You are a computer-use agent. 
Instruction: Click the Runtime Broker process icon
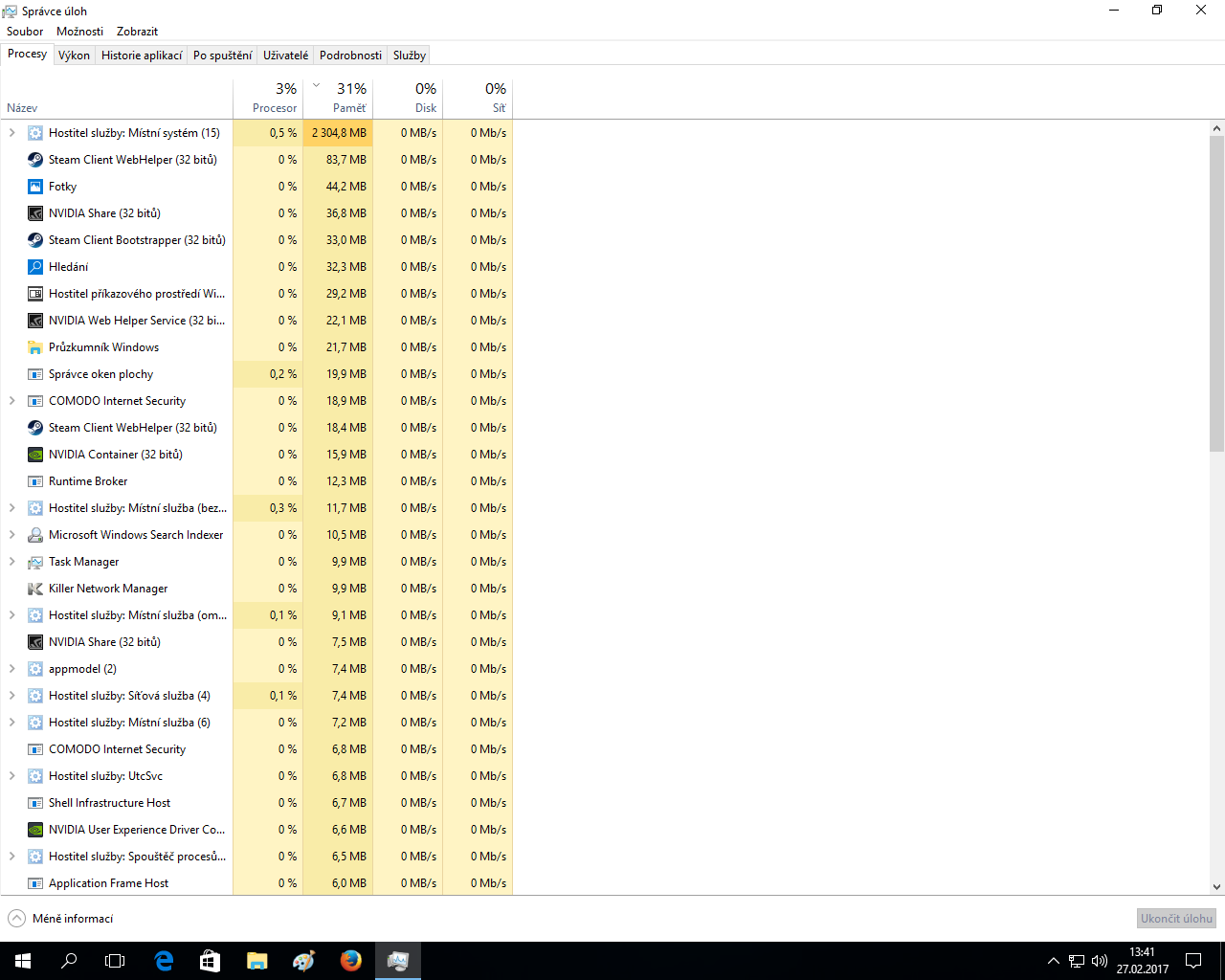click(35, 481)
